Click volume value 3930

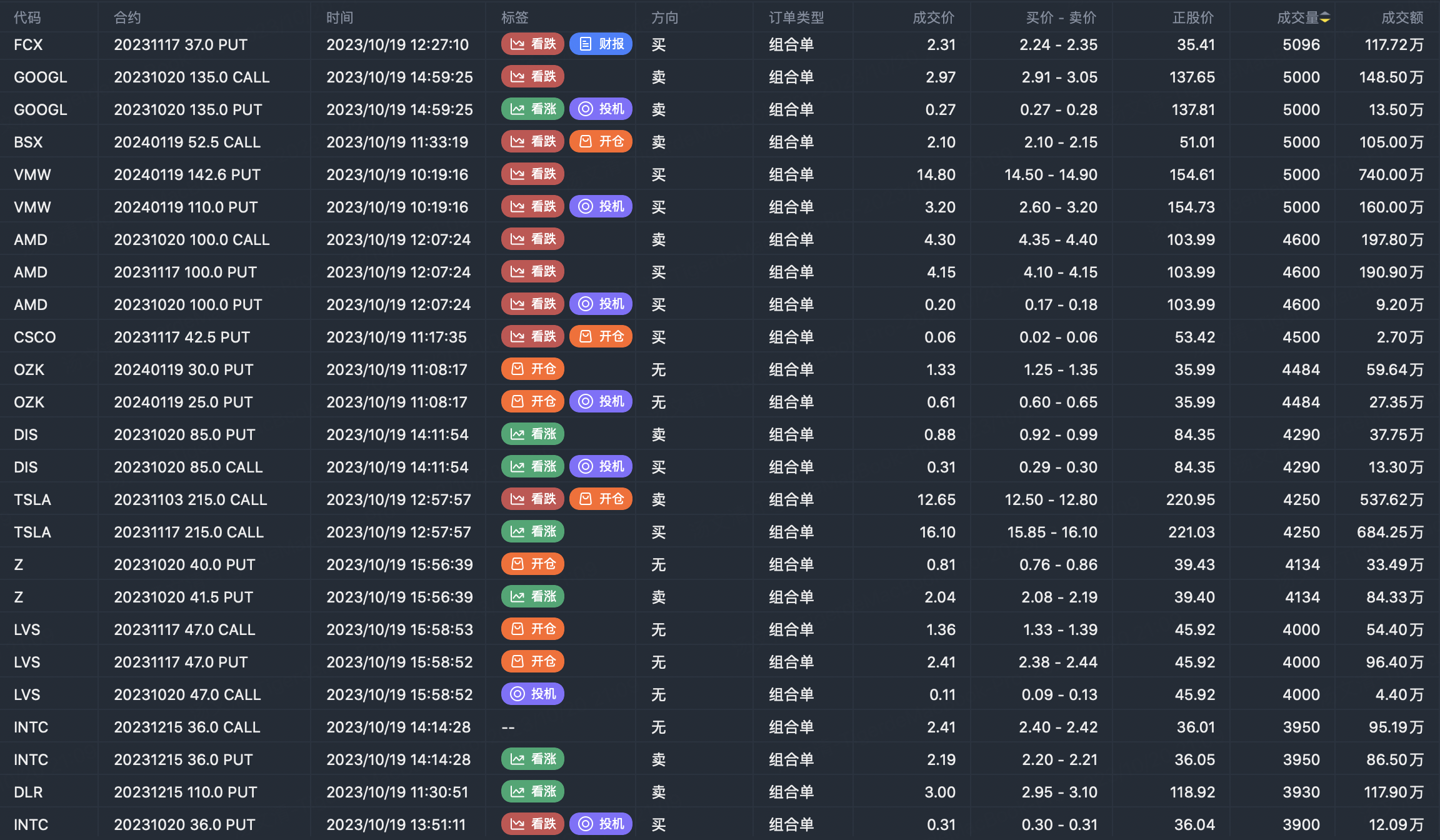pos(1301,792)
